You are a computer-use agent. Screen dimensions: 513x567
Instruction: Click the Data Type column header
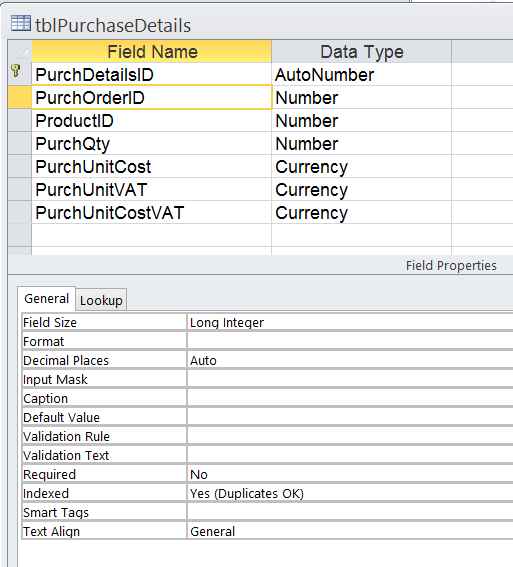(x=362, y=51)
